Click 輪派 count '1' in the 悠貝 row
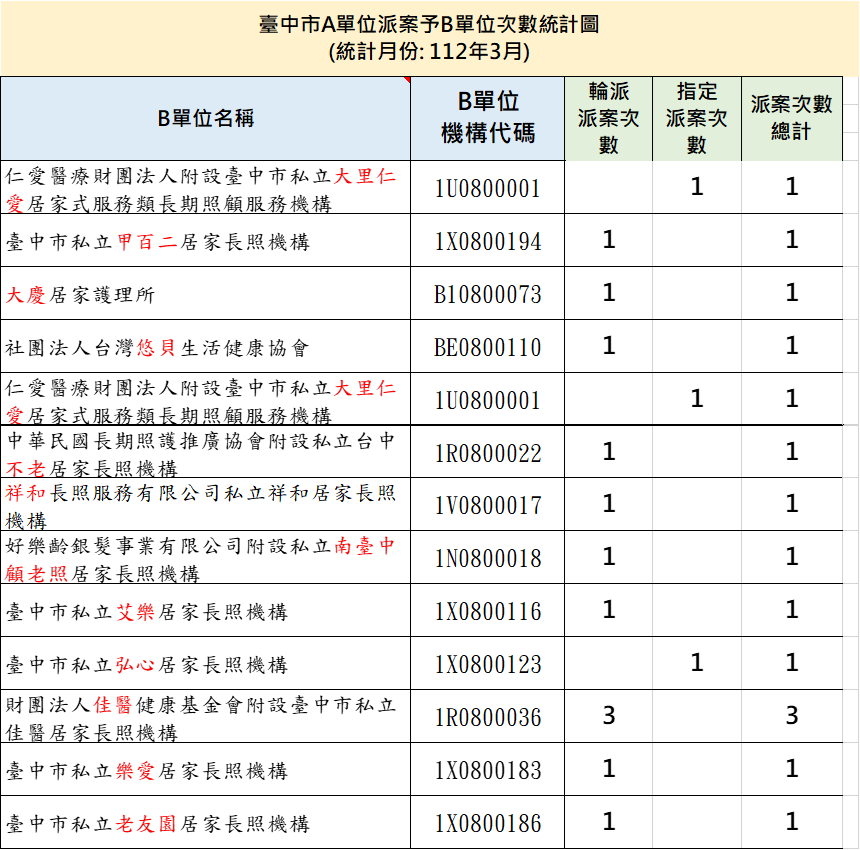860x850 pixels. (x=609, y=345)
